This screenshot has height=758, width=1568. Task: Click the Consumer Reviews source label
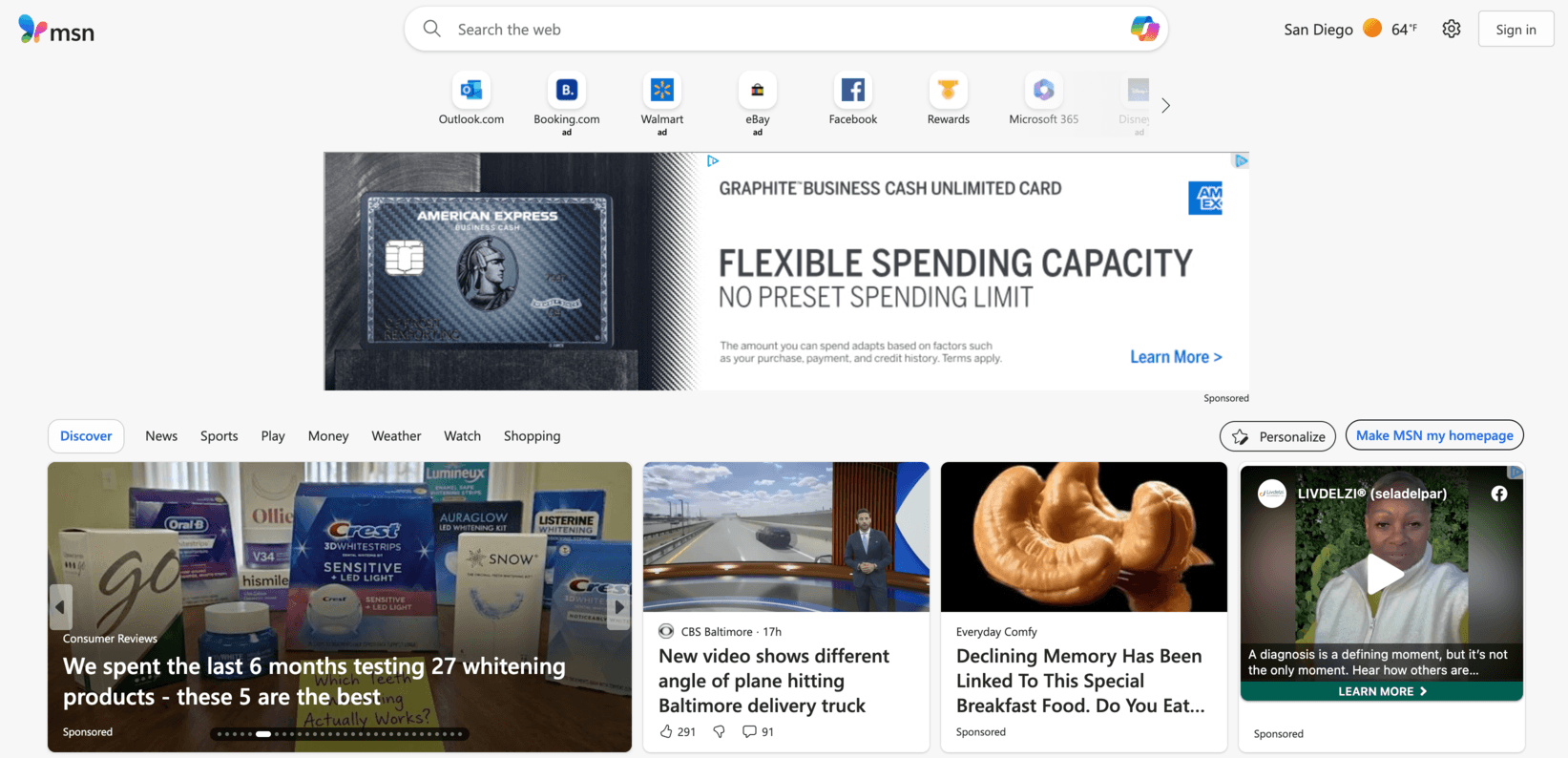coord(110,639)
